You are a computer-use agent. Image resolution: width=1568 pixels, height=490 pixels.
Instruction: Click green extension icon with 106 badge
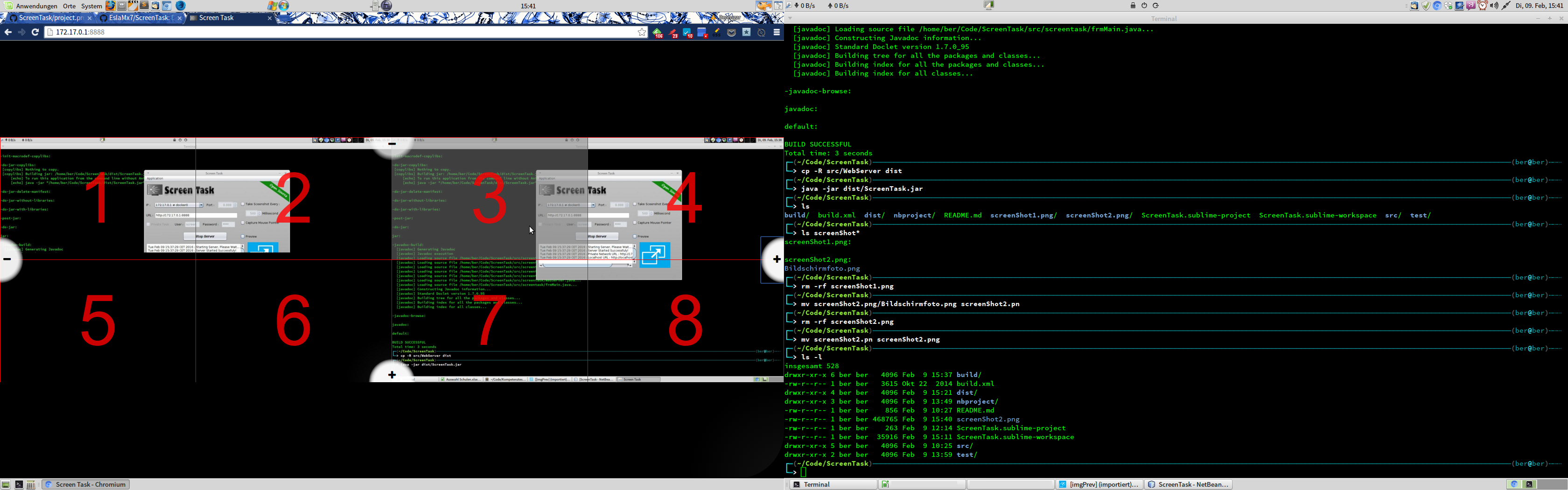point(658,33)
